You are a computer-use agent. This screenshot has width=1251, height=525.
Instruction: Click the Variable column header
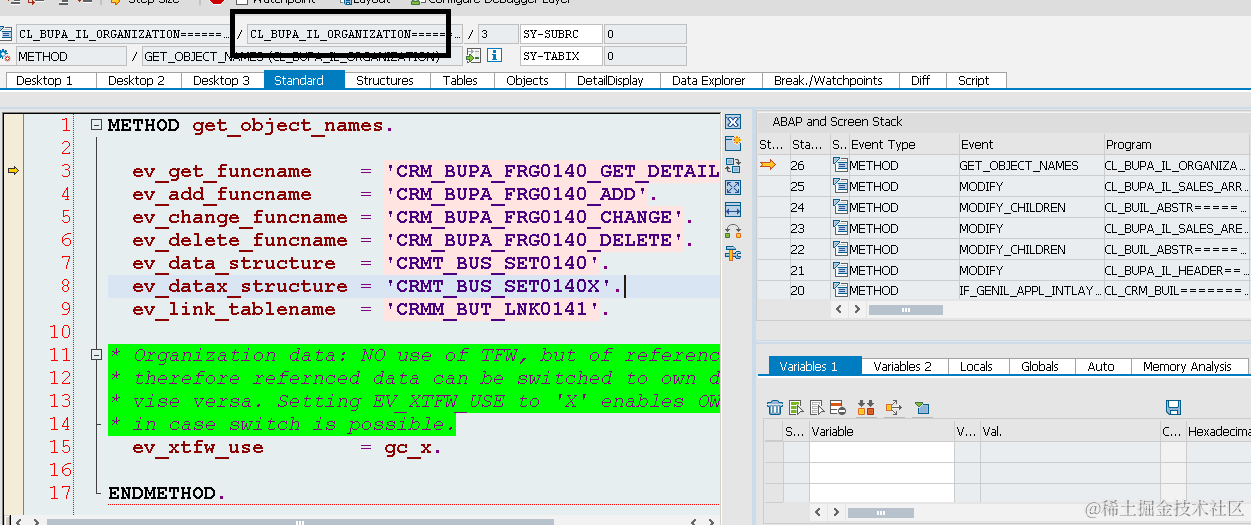pyautogui.click(x=880, y=431)
